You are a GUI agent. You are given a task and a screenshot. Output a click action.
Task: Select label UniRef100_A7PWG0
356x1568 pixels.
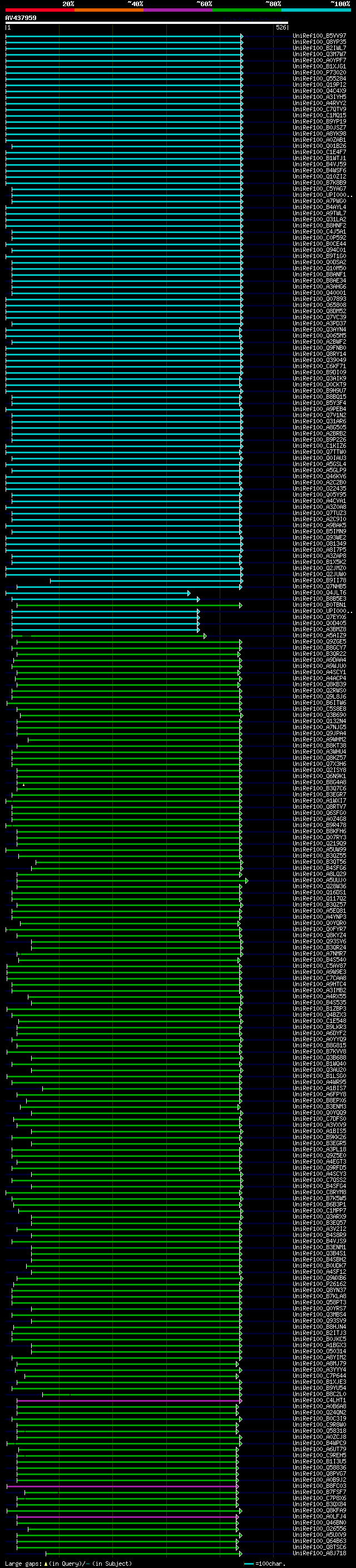pos(319,201)
